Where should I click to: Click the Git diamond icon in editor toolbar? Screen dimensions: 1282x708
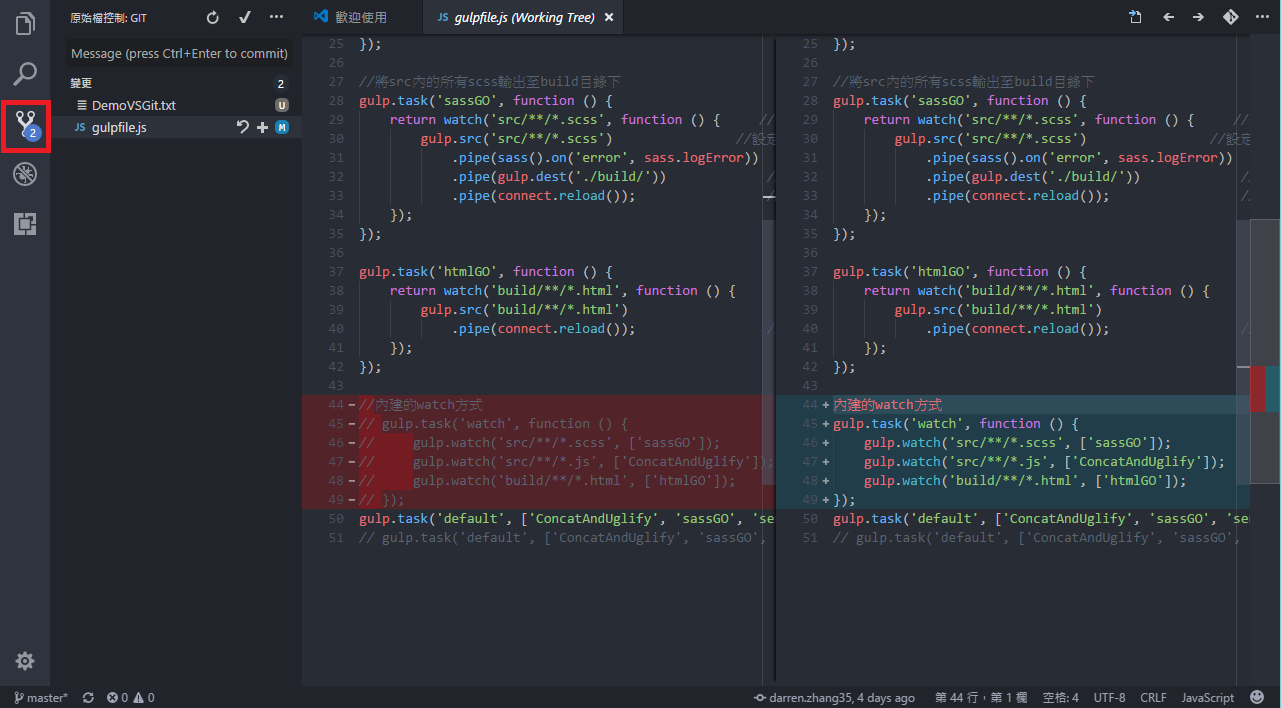pyautogui.click(x=1230, y=17)
